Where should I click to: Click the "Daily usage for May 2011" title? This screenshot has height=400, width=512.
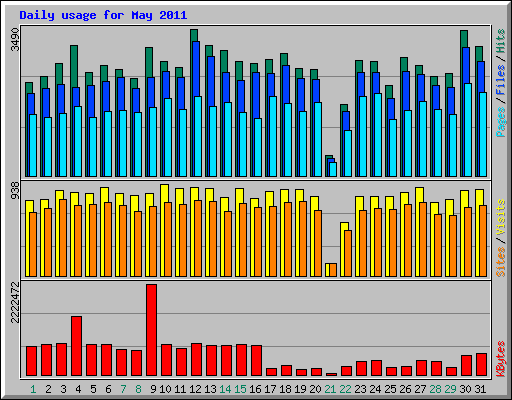click(x=103, y=15)
